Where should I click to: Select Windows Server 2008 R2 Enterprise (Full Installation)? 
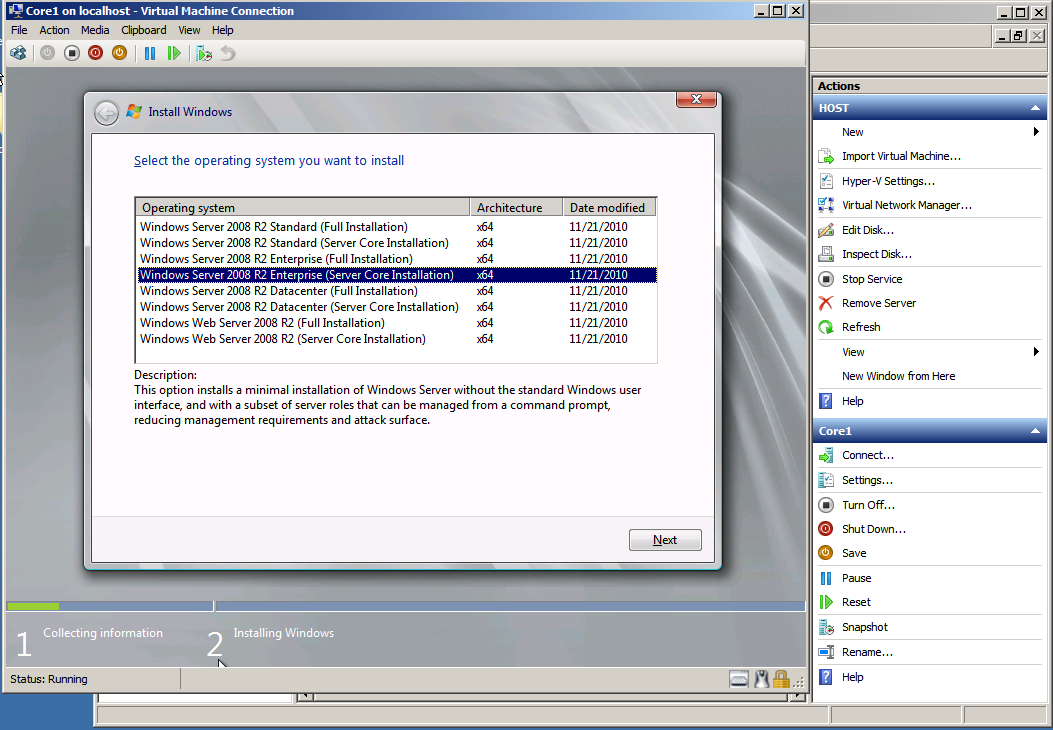point(396,259)
